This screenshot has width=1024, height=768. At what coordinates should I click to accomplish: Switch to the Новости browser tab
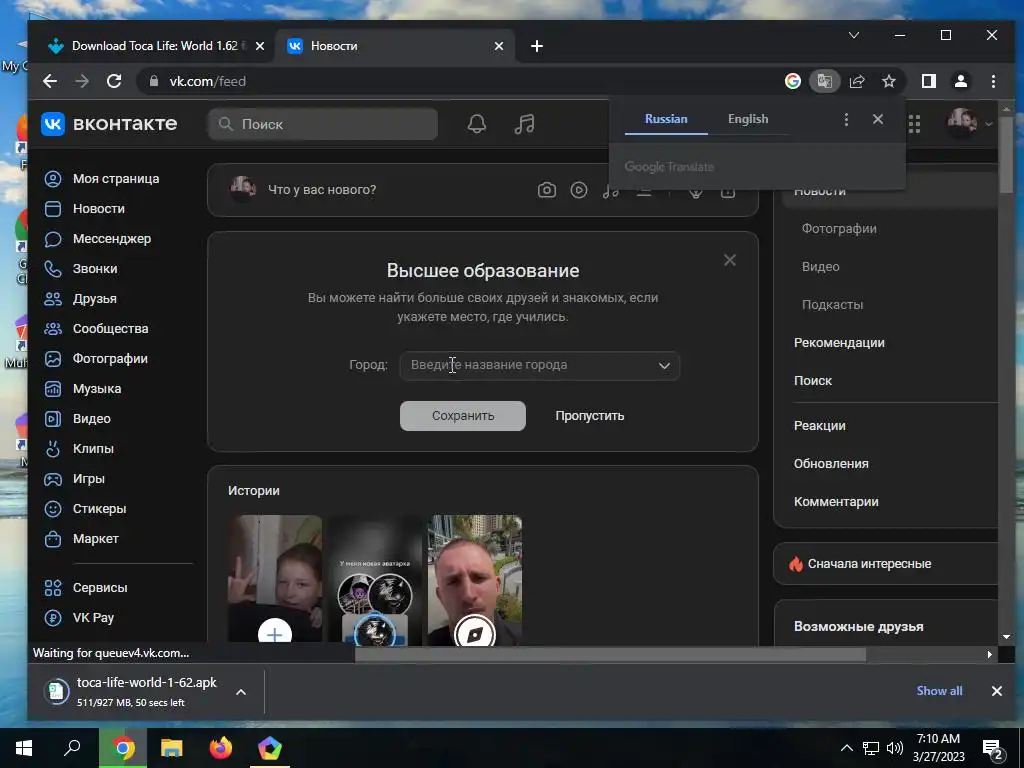[395, 46]
